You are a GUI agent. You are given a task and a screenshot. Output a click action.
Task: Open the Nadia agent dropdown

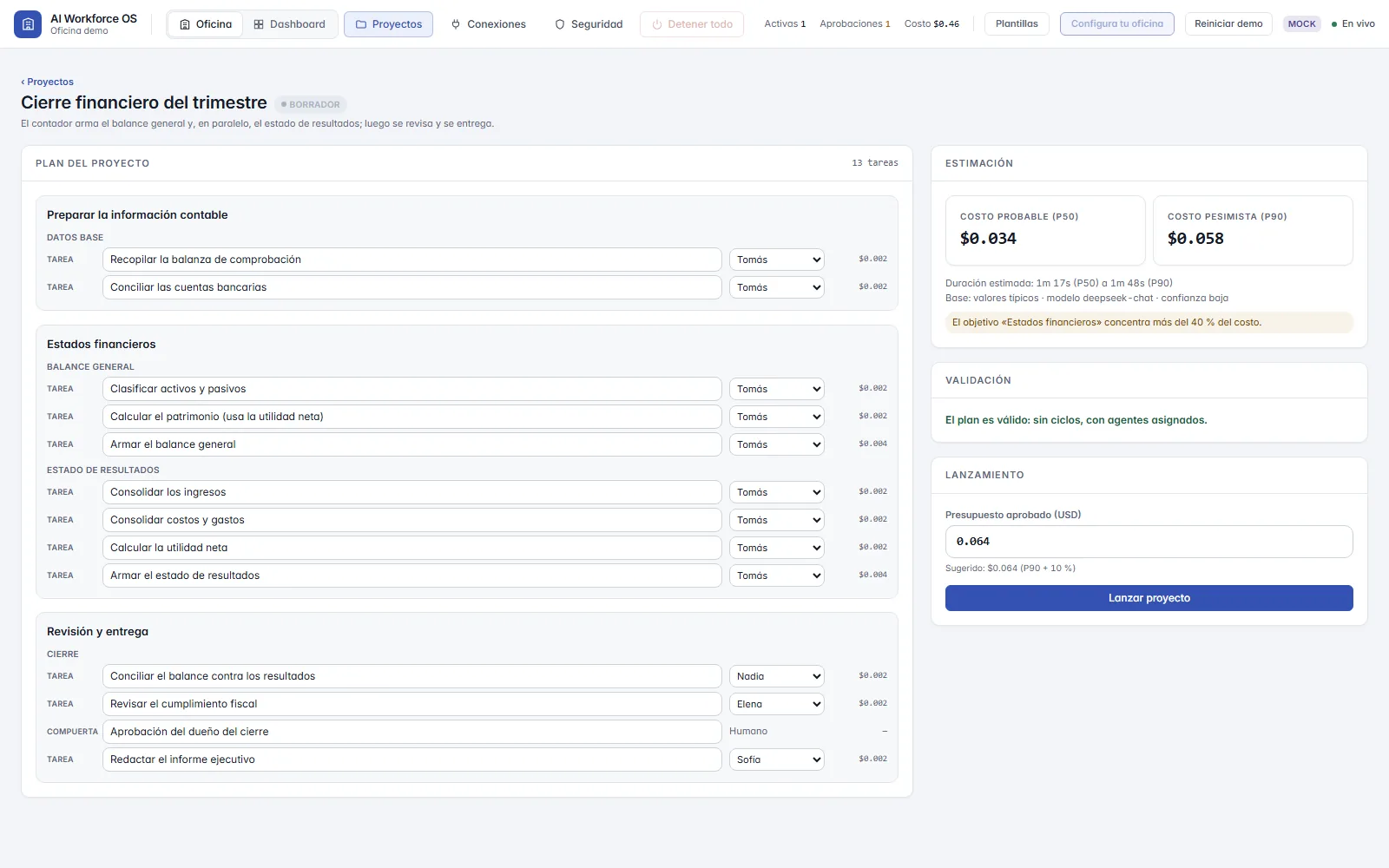(x=776, y=676)
